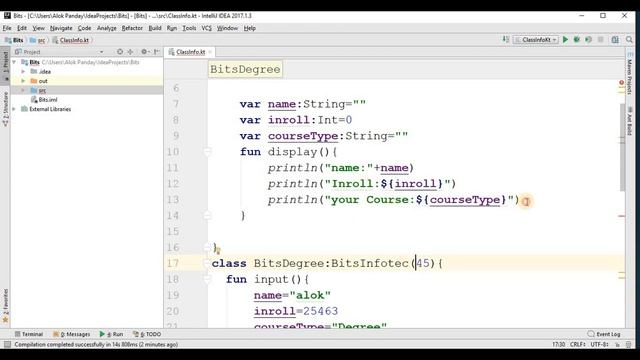
Task: Toggle the Project tool window side tab
Action: 5,65
